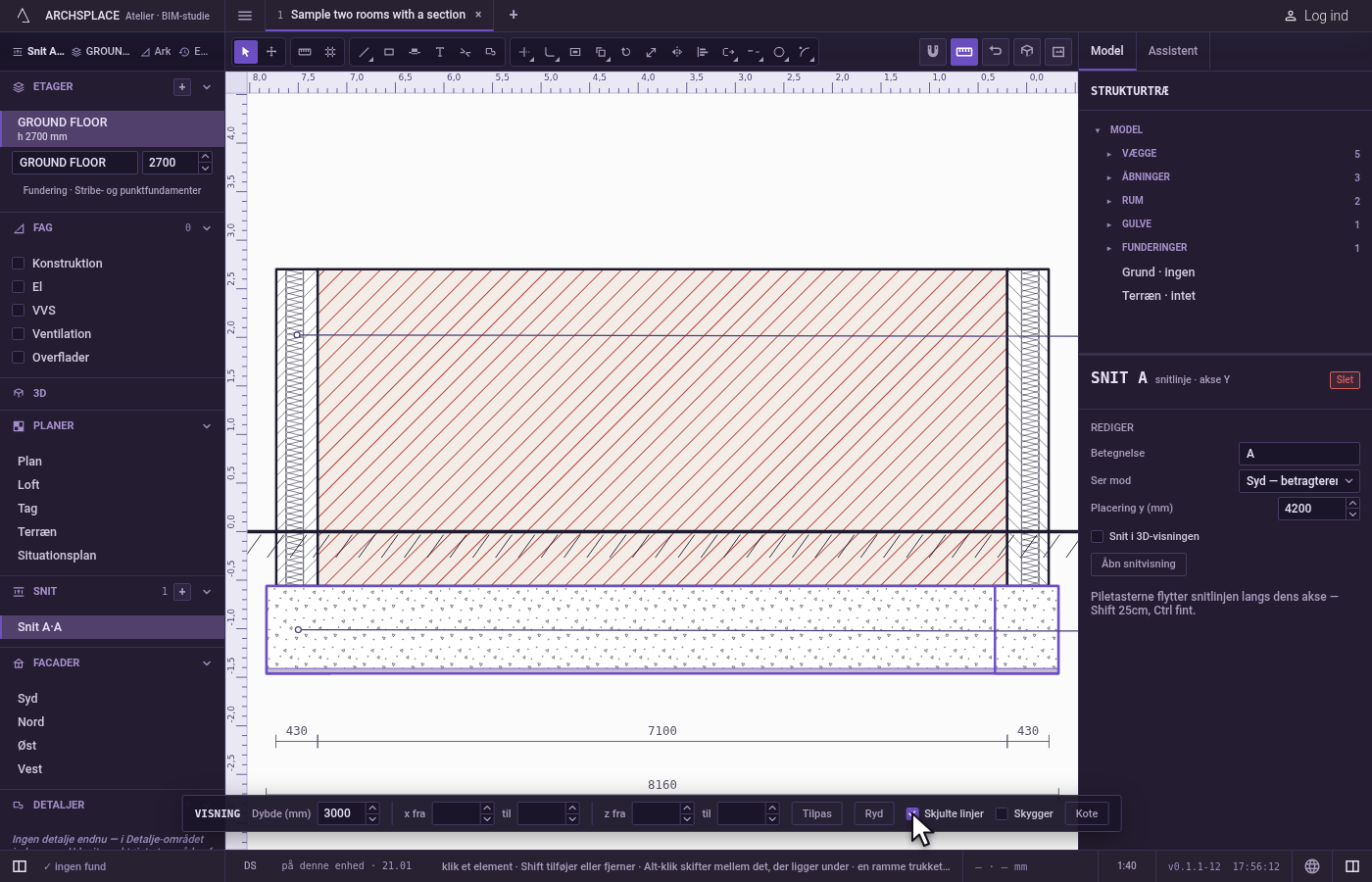Select the text tool (T icon)
Viewport: 1372px width, 882px height.
(x=440, y=52)
